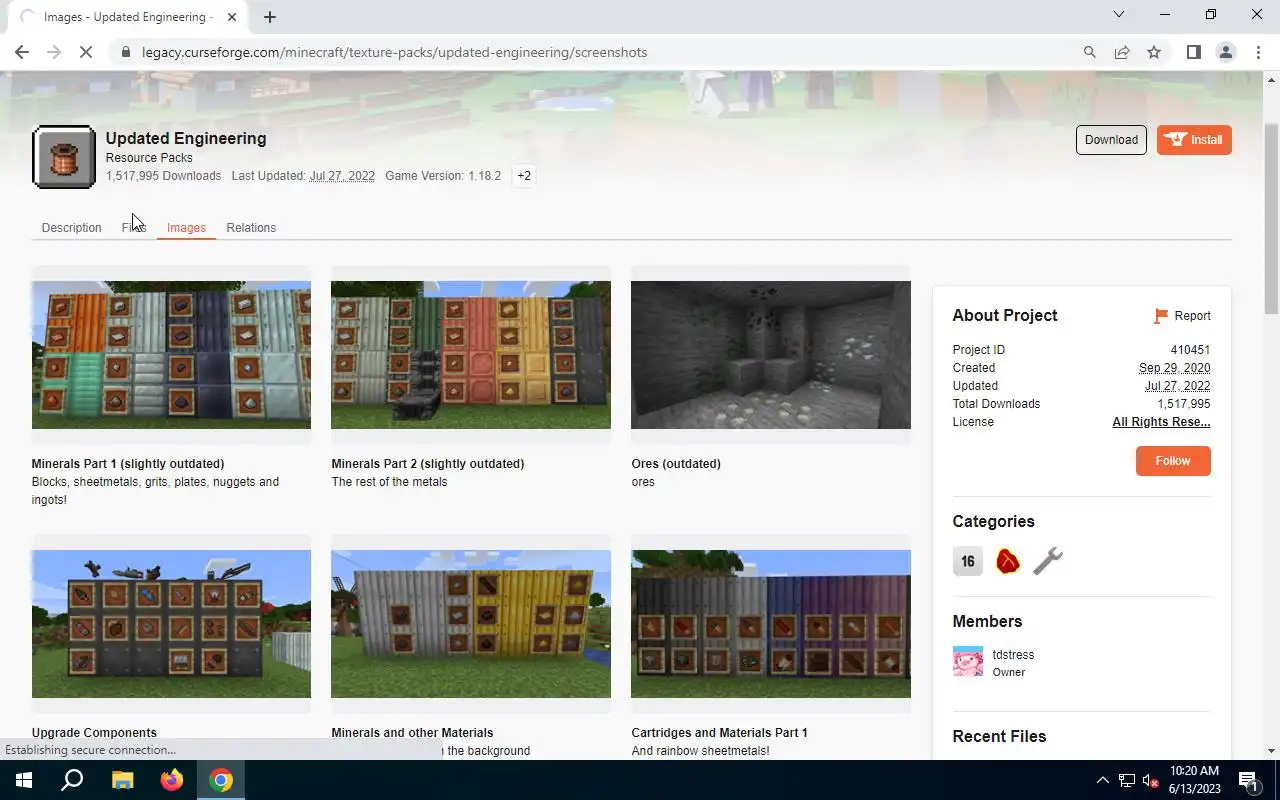Open tdstress member profile link
The width and height of the screenshot is (1280, 800).
pyautogui.click(x=1013, y=655)
